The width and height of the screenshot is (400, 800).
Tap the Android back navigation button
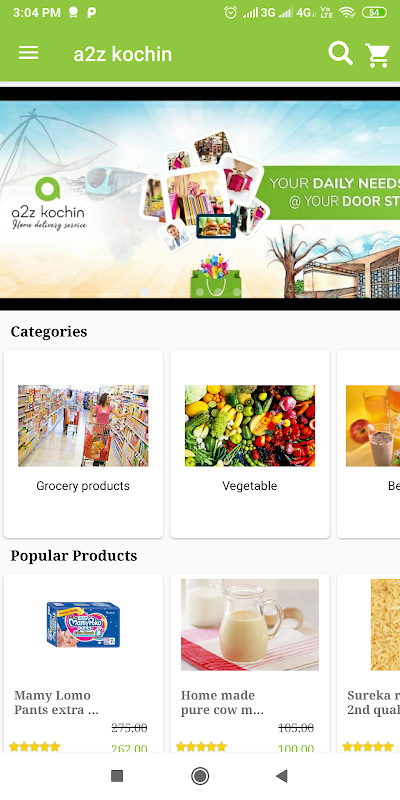(x=282, y=776)
